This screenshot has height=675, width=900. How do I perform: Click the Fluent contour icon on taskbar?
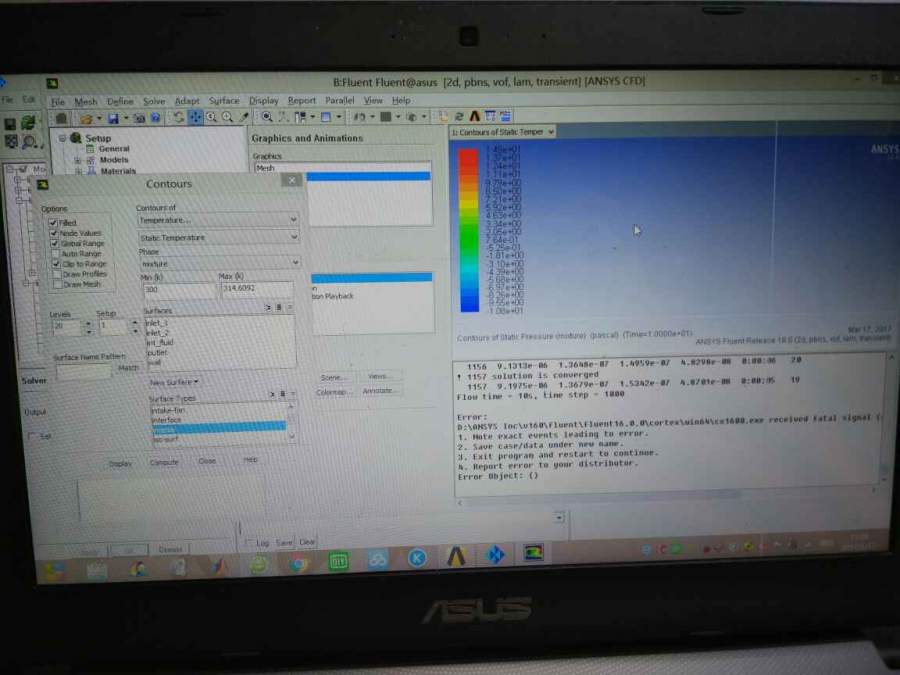pos(533,553)
